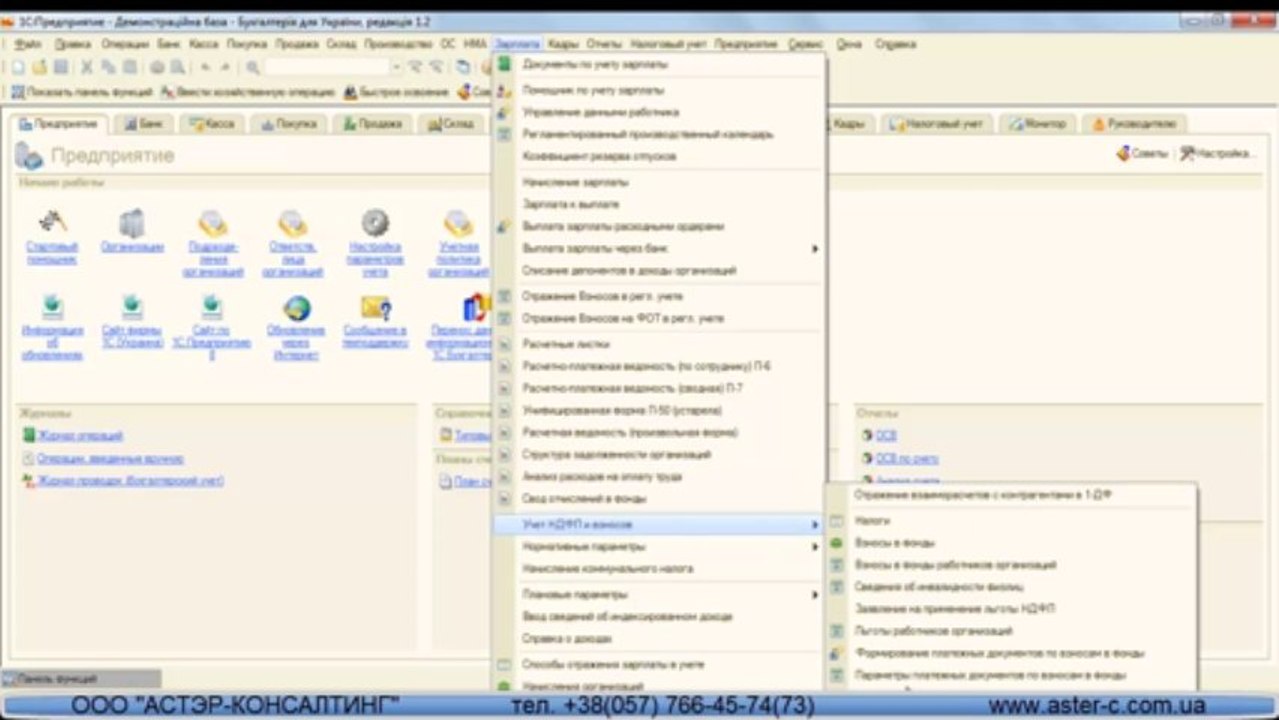Click the Redo toolbar icon

(x=226, y=67)
